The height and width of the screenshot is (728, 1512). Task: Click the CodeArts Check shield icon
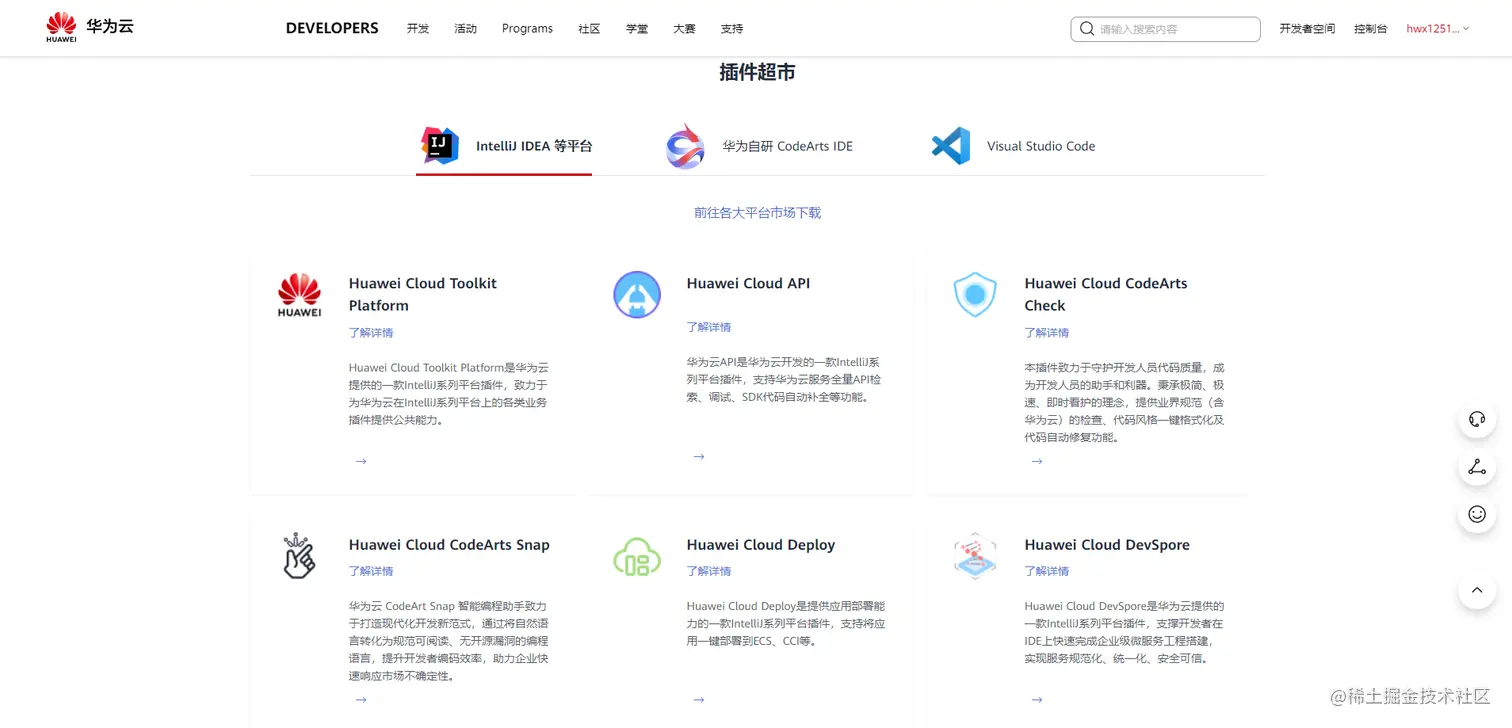tap(975, 295)
